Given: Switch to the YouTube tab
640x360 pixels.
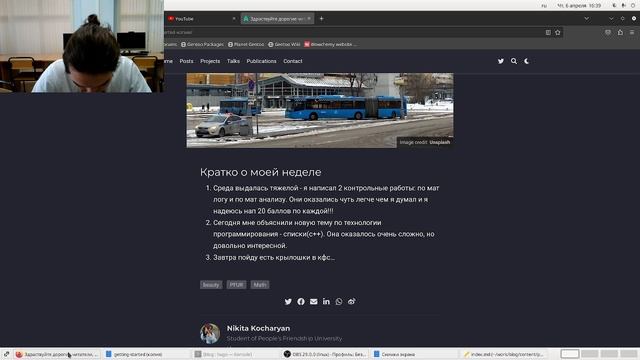Looking at the screenshot, I should click(201, 19).
